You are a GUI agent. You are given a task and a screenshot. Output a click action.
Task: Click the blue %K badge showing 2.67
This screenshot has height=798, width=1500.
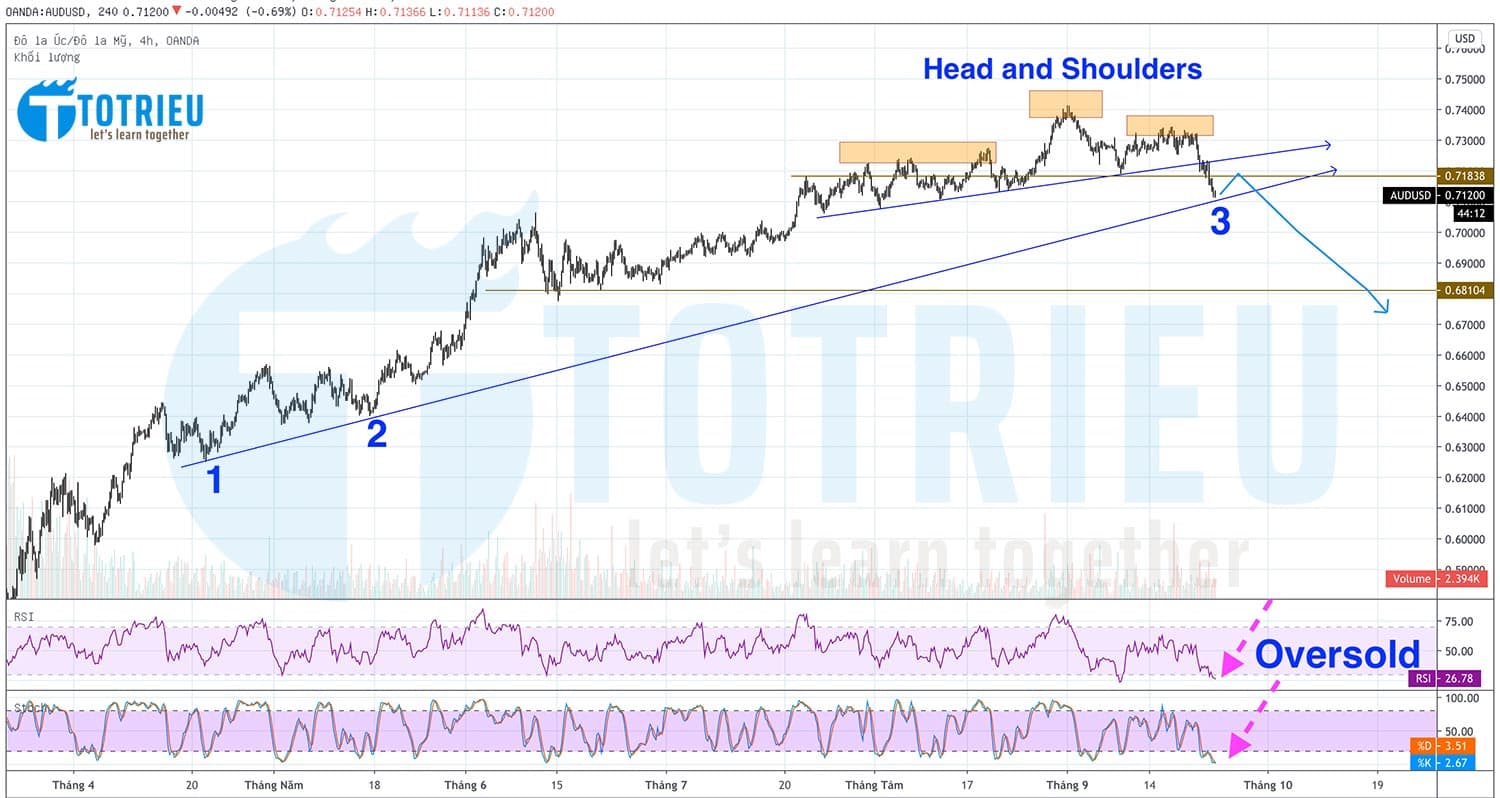pos(1444,761)
